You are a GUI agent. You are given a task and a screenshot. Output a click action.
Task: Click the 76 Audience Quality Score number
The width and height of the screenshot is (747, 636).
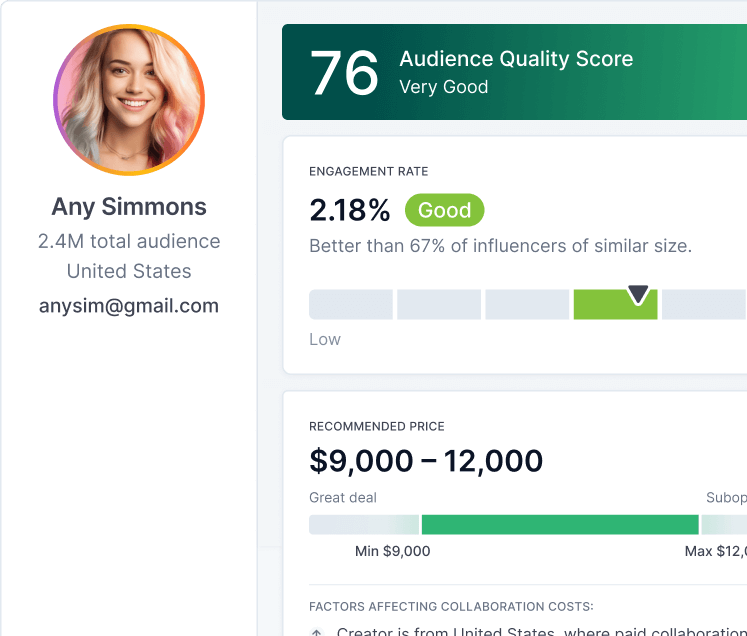[x=344, y=73]
